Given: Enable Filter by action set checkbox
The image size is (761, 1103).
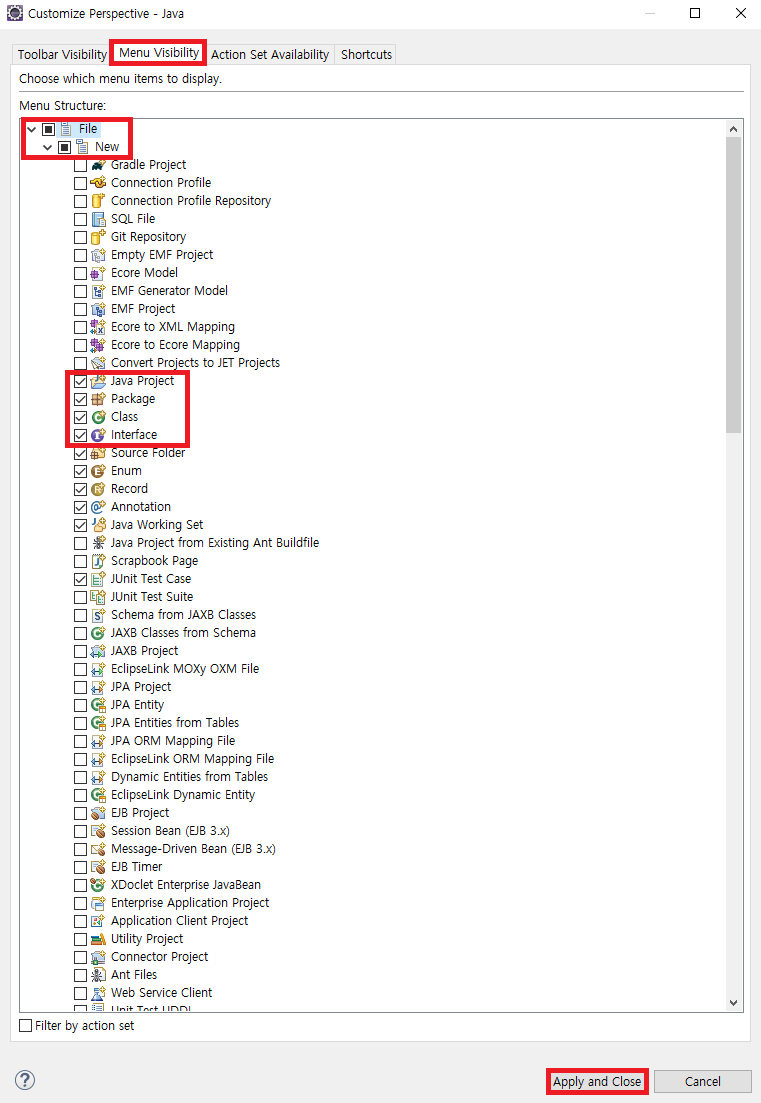Looking at the screenshot, I should coord(26,1026).
